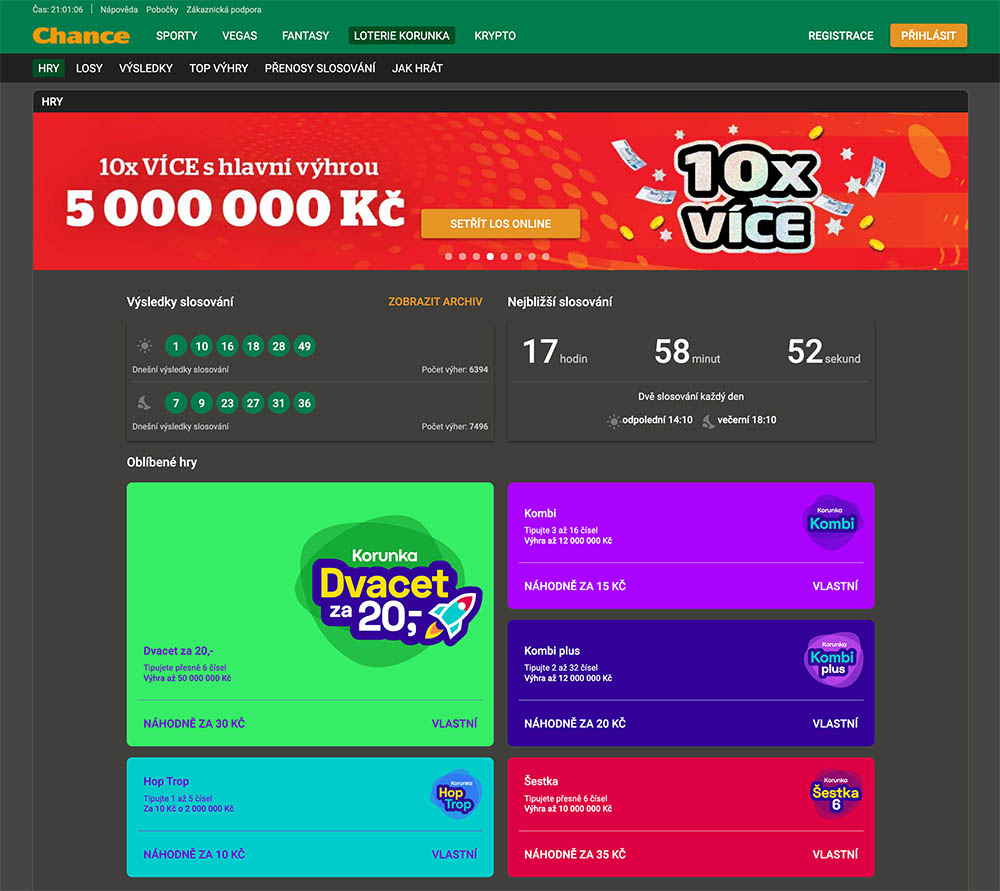Select the HRY tab in the submenu

point(48,68)
